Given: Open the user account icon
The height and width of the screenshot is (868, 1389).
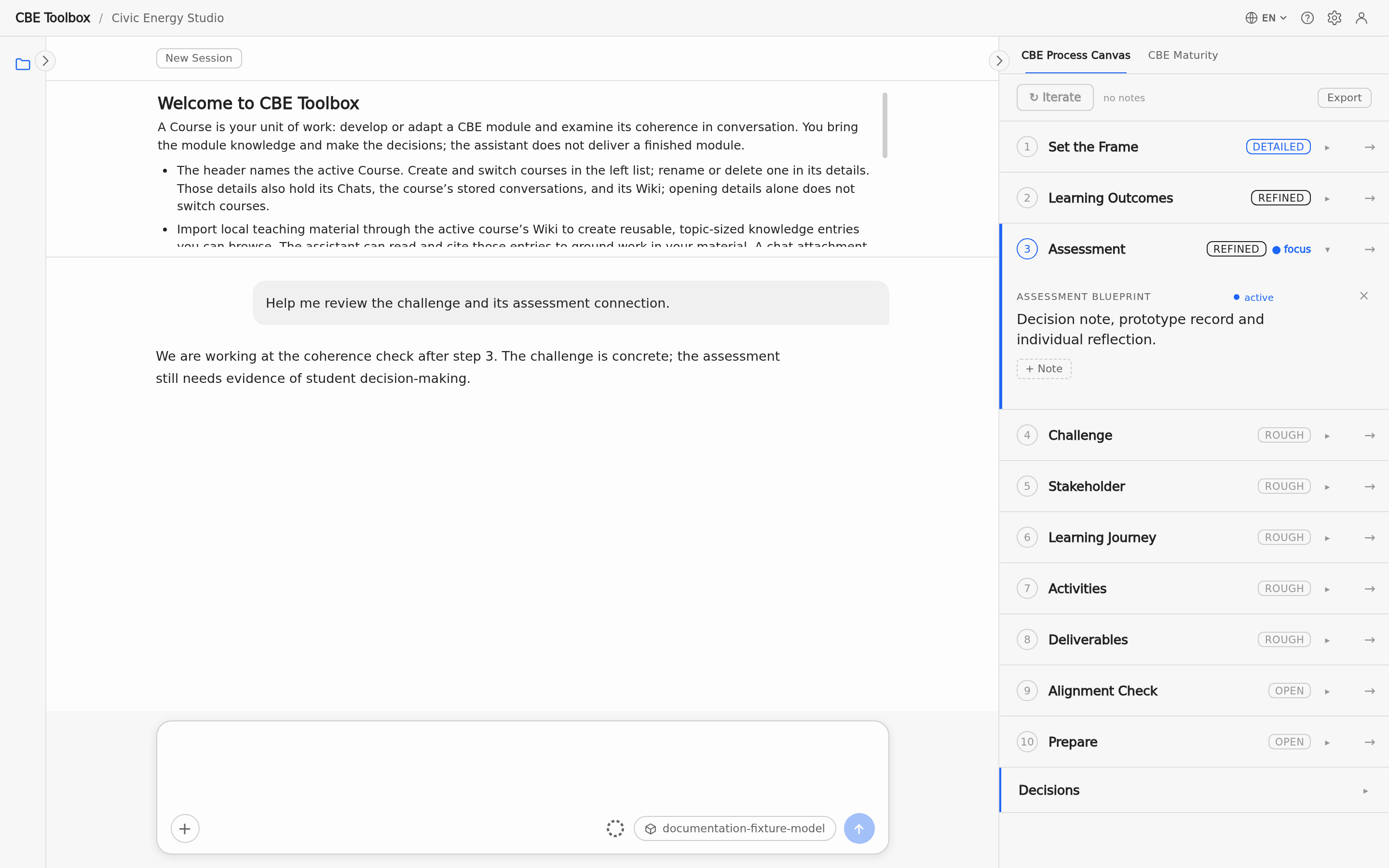Looking at the screenshot, I should [x=1362, y=18].
